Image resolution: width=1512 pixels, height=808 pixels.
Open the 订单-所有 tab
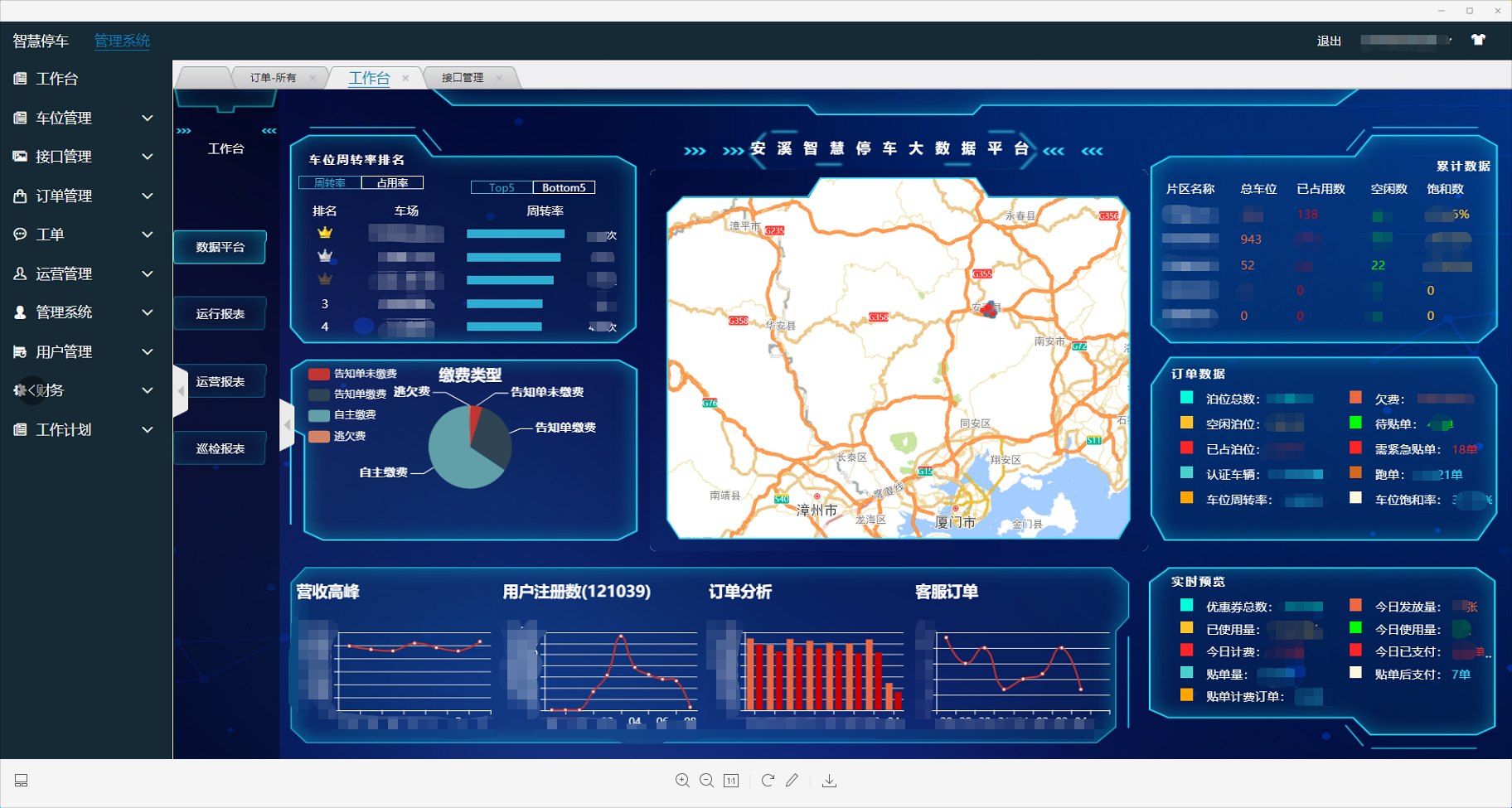point(273,78)
